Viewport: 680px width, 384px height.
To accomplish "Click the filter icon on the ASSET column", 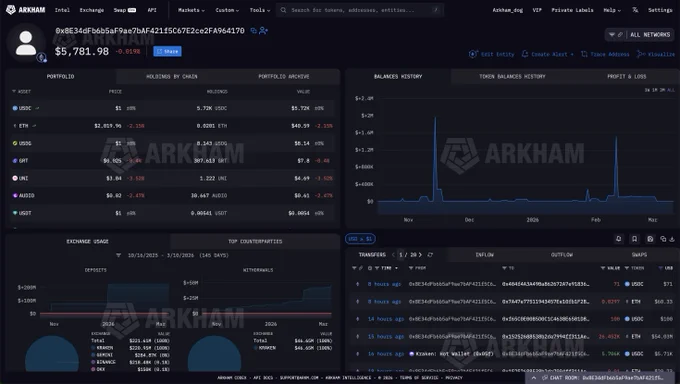I will [14, 92].
